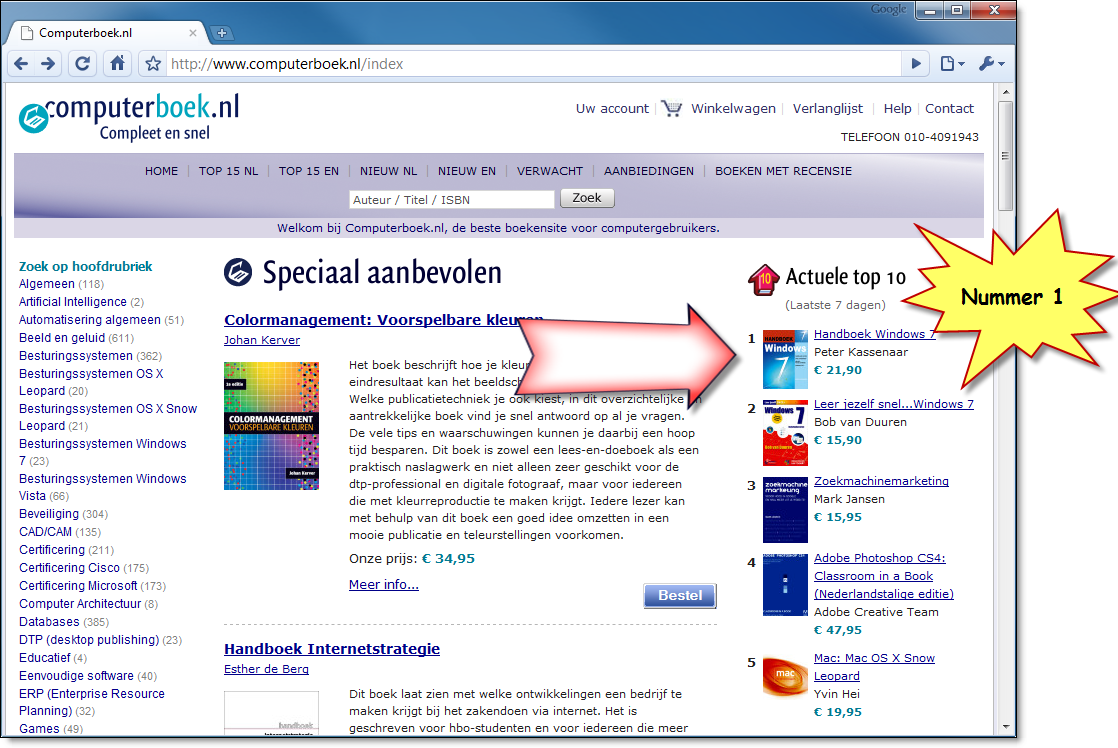Open BOEKEN MET RECENSIE in the navigation
1118x748 pixels.
point(784,171)
